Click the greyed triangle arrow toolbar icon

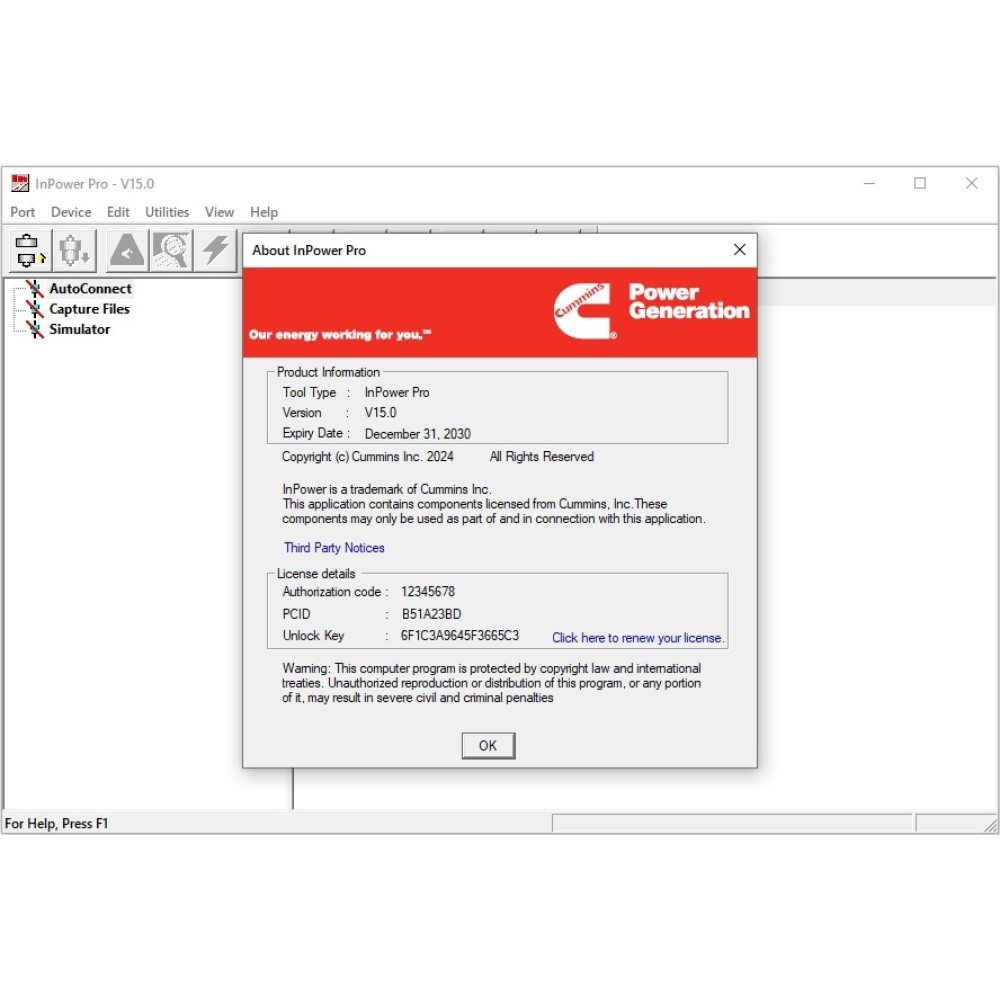point(127,250)
